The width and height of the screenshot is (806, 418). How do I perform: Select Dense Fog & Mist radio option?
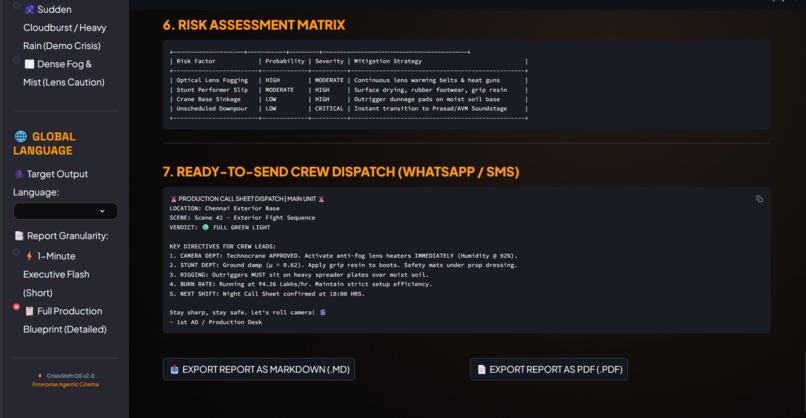(16, 60)
